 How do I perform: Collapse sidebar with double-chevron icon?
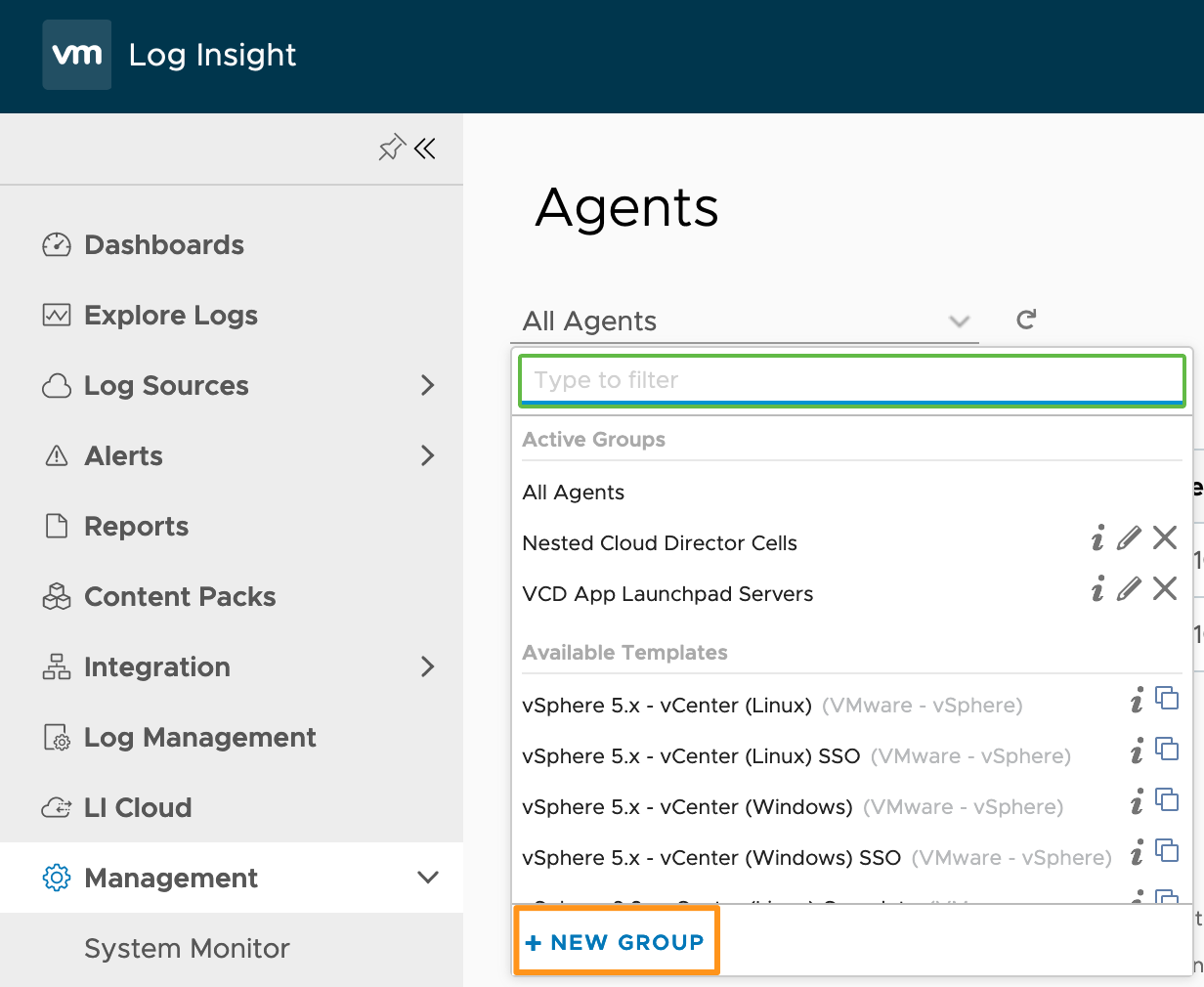point(425,149)
